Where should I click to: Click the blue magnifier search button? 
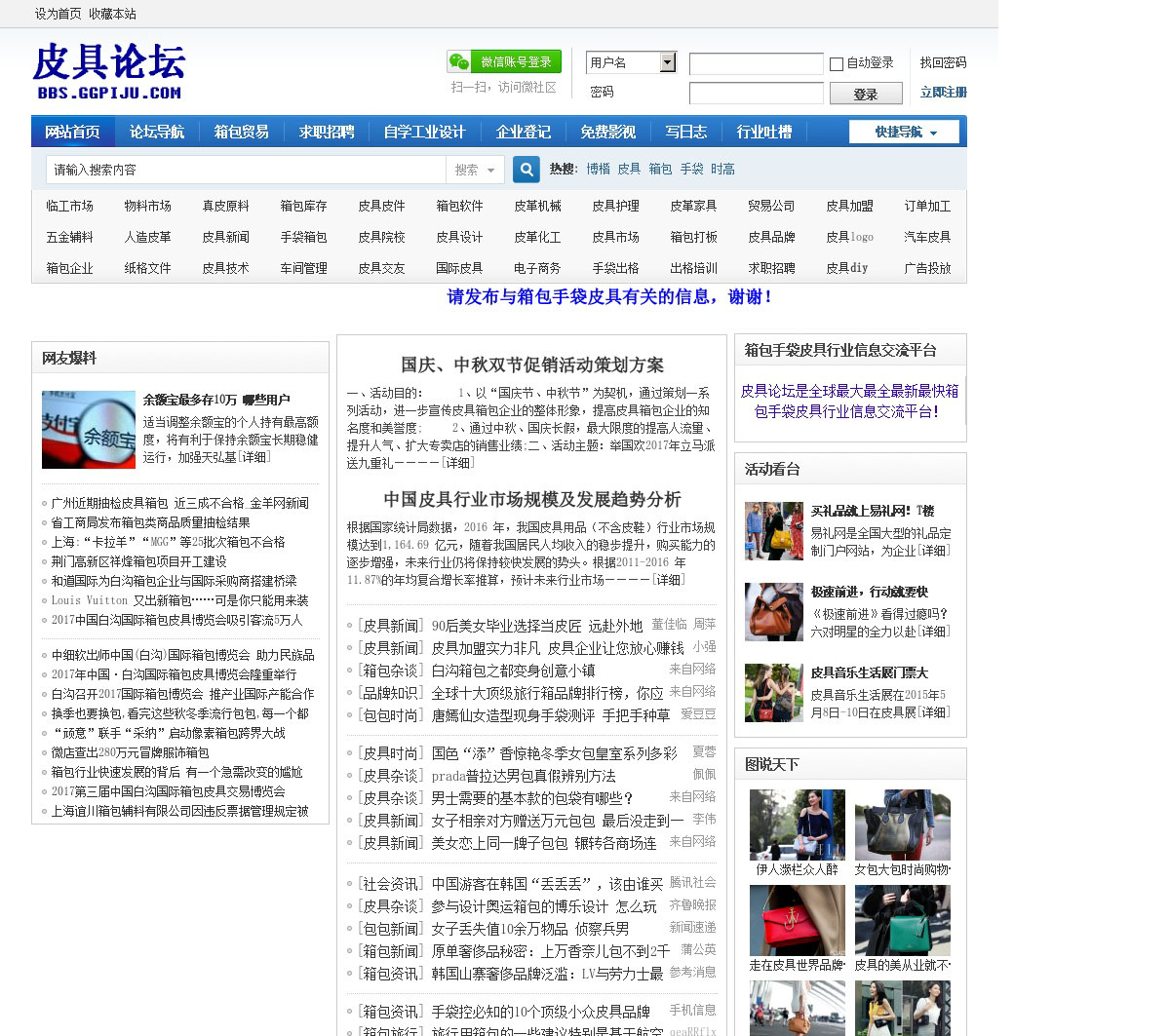tap(526, 170)
